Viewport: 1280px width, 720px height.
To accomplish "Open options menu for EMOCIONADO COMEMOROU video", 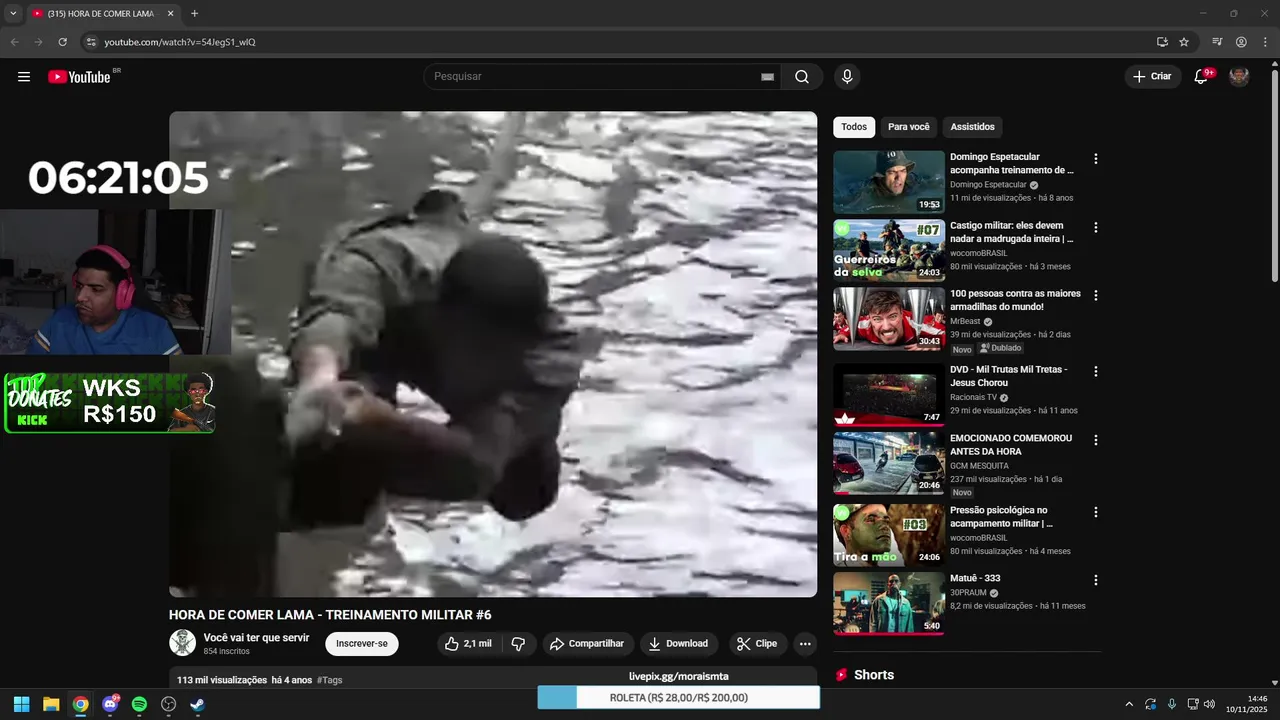I will click(1096, 440).
